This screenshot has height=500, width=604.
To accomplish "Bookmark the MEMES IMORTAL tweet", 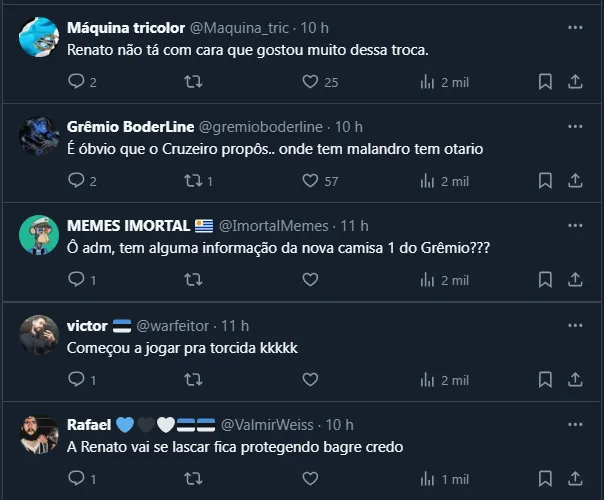I will 545,280.
